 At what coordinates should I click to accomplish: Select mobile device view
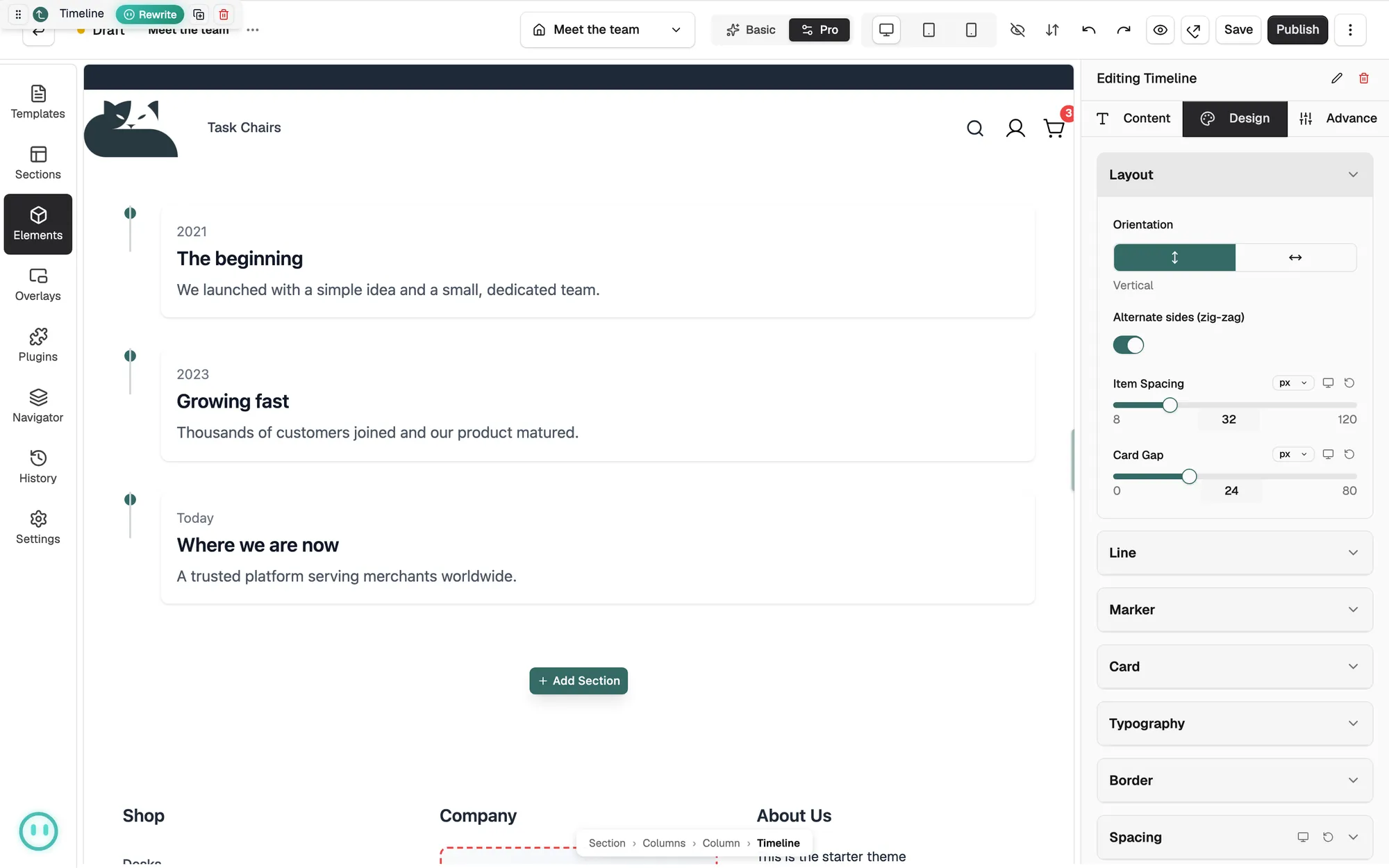971,30
